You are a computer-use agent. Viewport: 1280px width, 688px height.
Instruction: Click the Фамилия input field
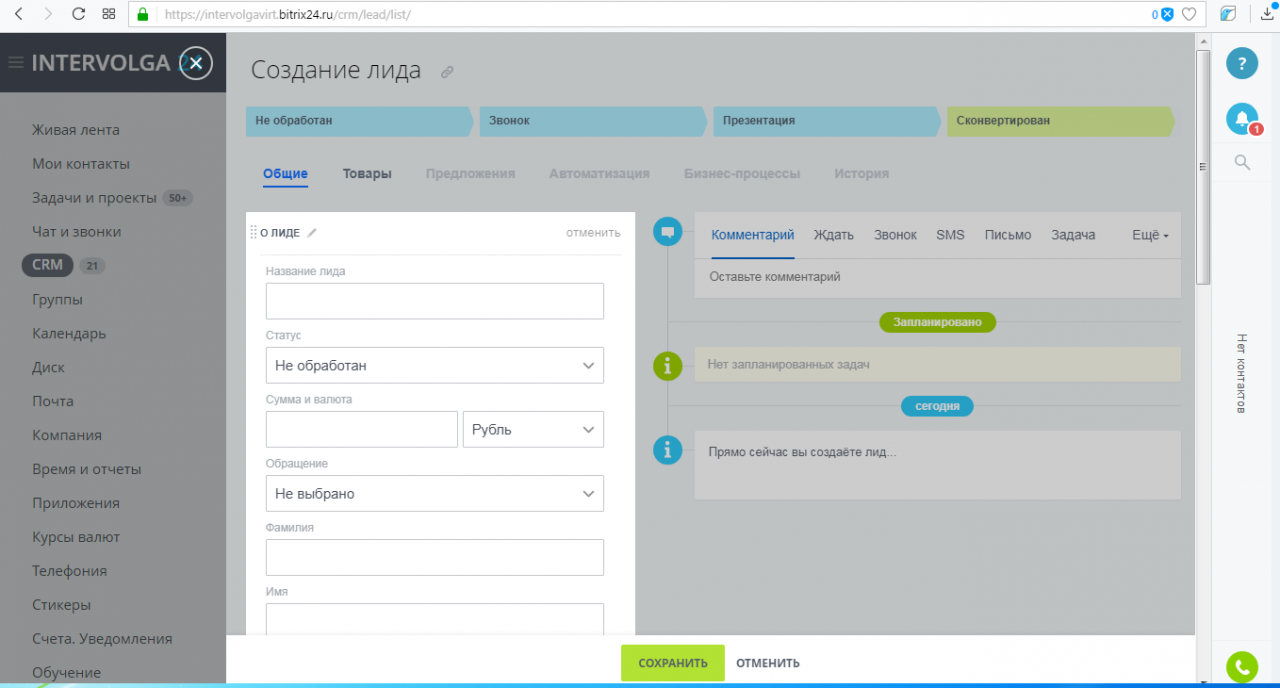(435, 557)
